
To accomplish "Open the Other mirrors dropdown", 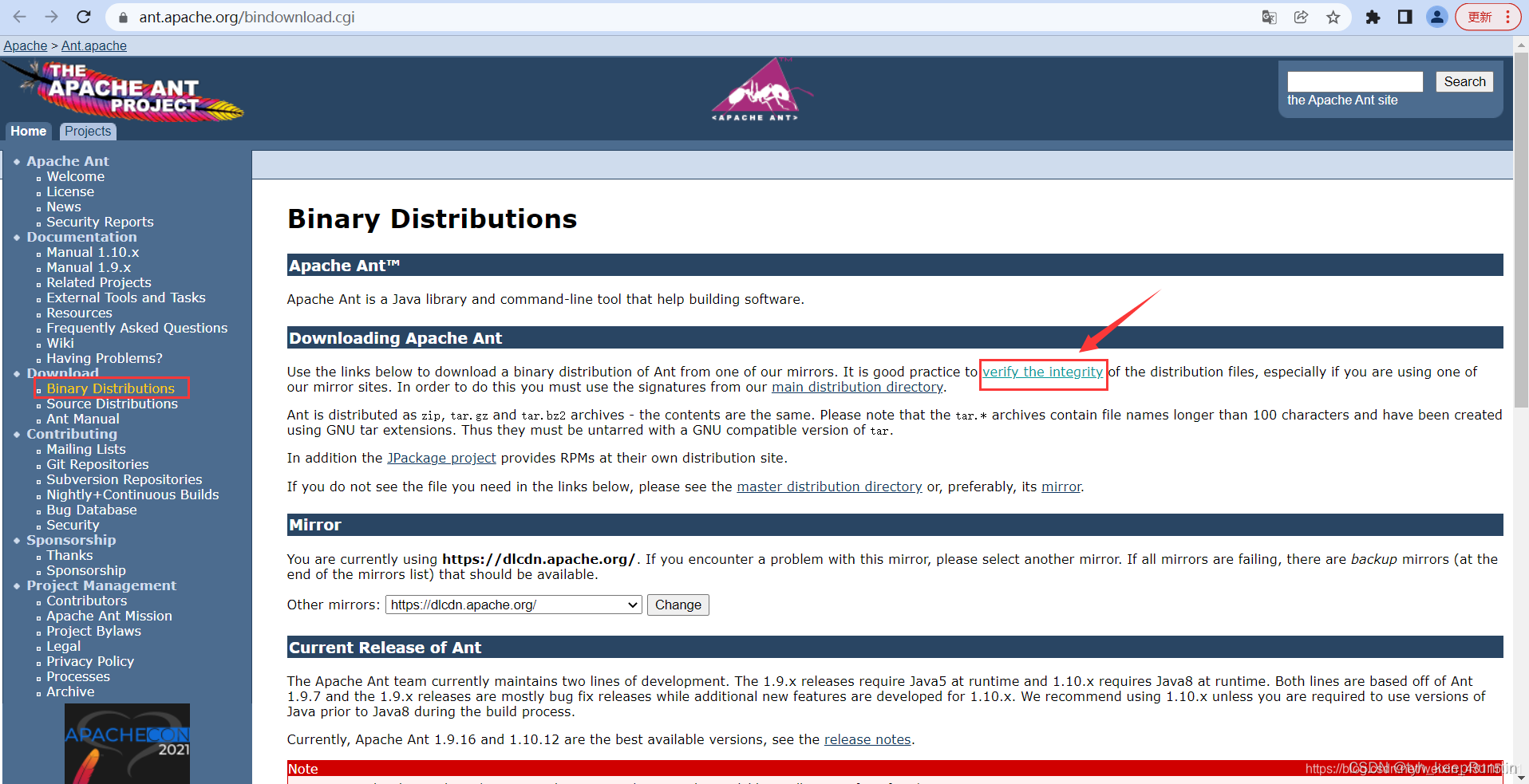I will pyautogui.click(x=514, y=605).
